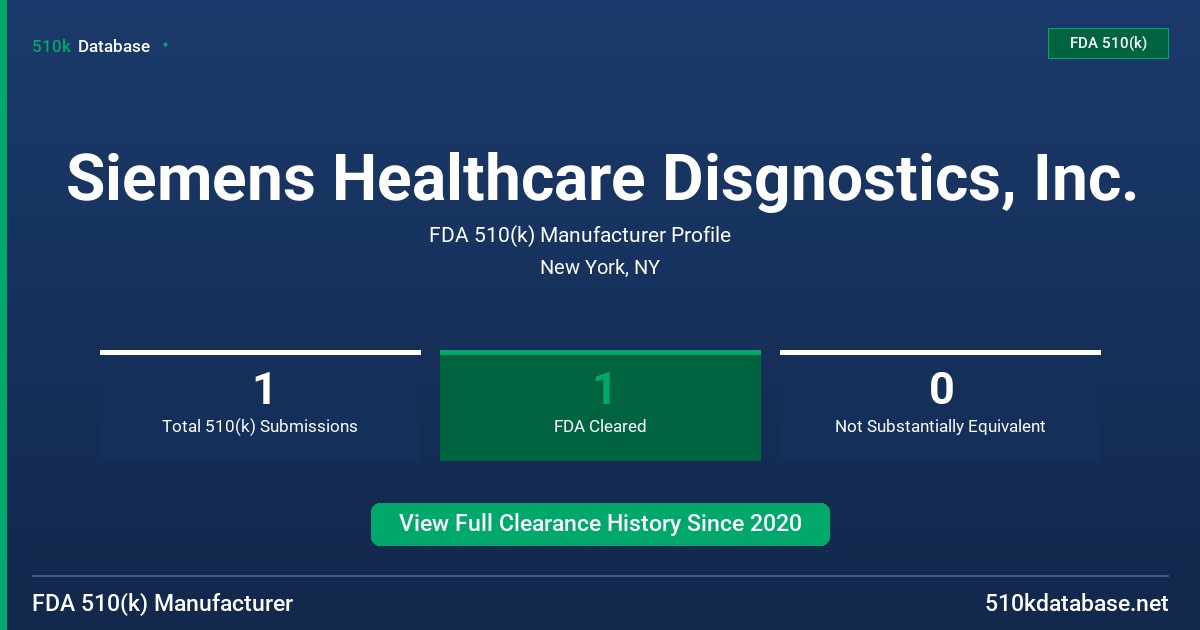
Task: Click the 510k Database logo text
Action: [91, 46]
